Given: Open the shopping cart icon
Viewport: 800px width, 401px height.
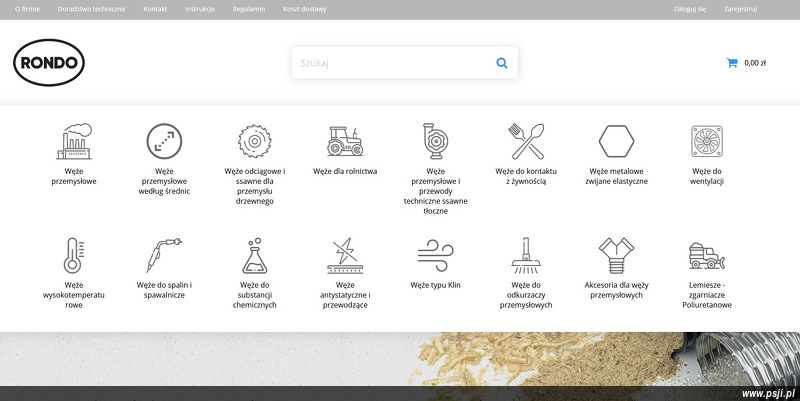Looking at the screenshot, I should tap(732, 63).
